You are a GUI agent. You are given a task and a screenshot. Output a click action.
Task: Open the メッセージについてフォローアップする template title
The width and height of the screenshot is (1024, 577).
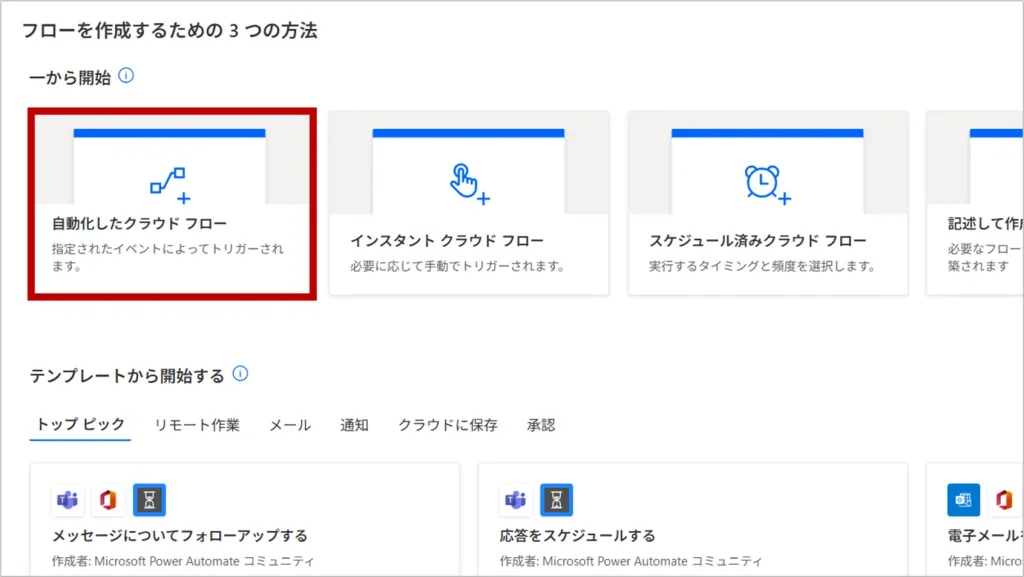[180, 536]
